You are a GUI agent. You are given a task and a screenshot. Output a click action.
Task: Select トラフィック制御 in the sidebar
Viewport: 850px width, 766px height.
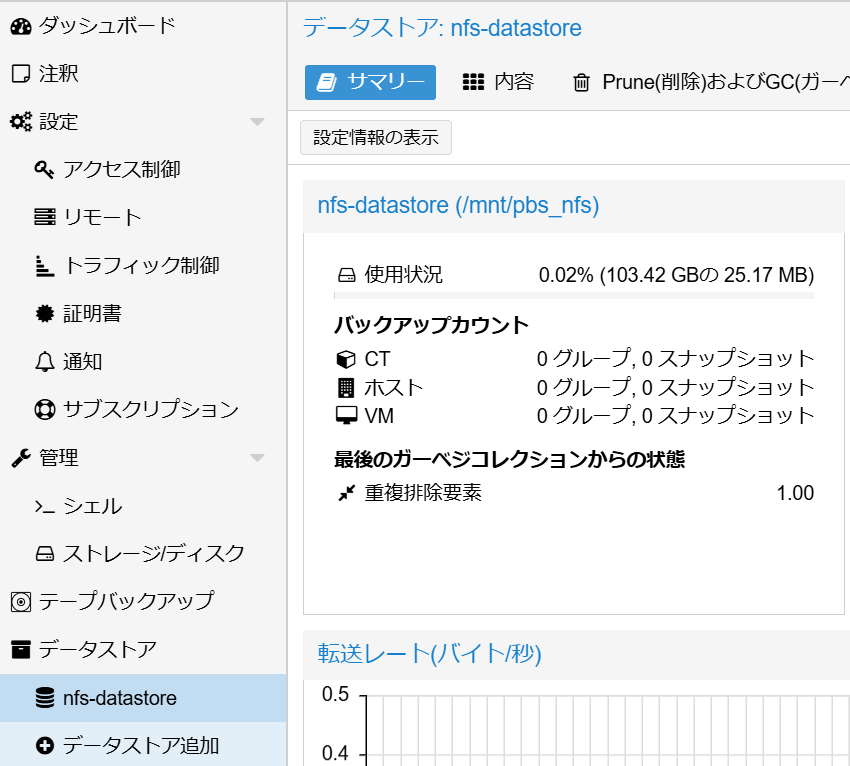pyautogui.click(x=143, y=266)
